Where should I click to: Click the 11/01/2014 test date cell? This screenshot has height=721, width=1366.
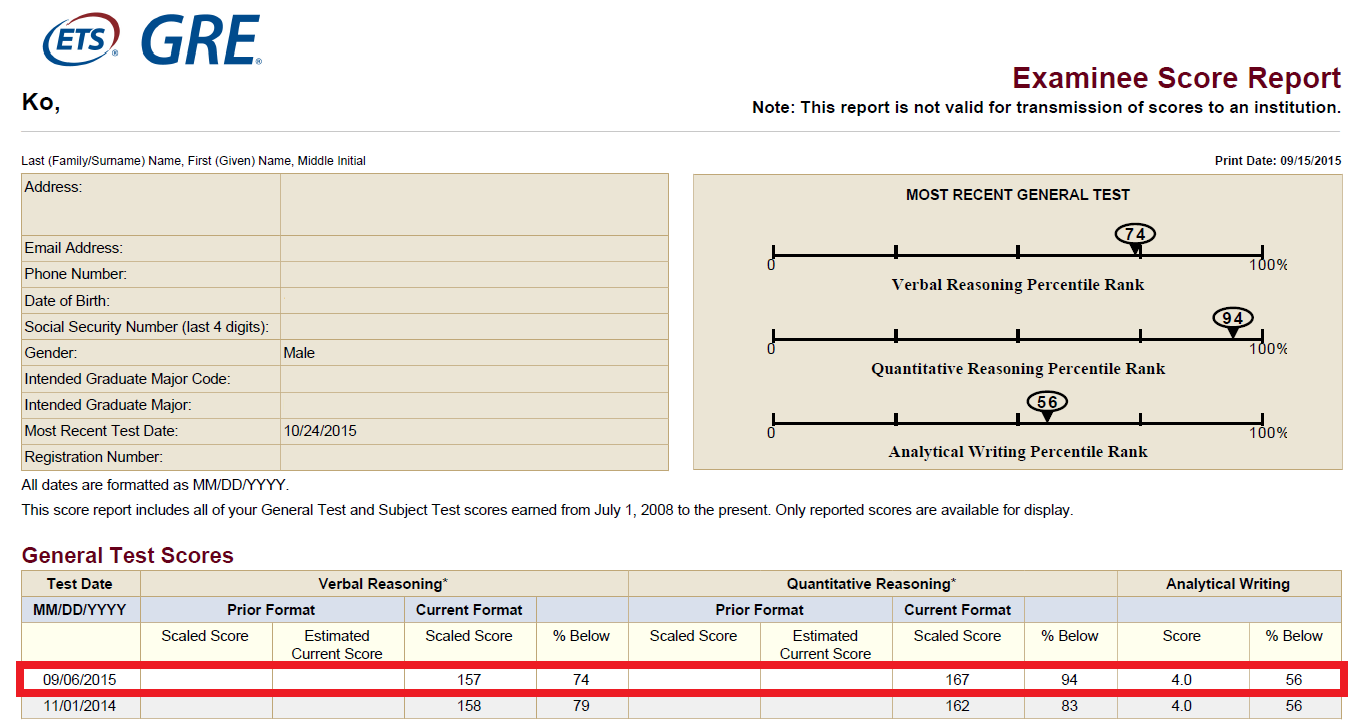point(80,706)
